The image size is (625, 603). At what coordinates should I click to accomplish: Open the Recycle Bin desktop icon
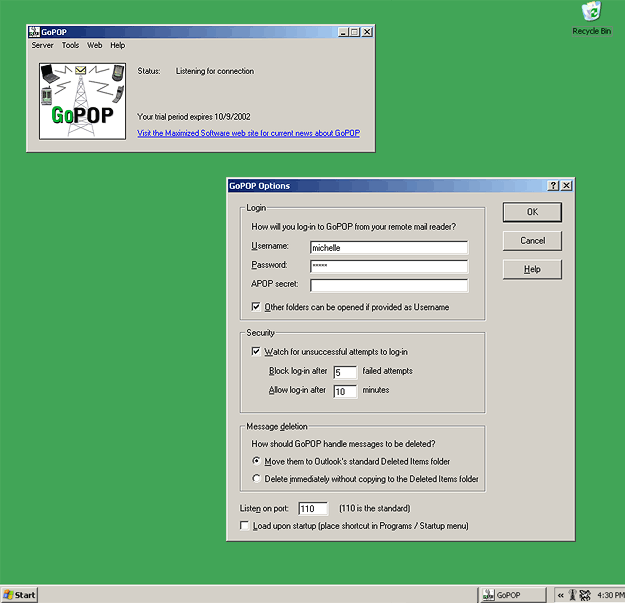tap(591, 18)
